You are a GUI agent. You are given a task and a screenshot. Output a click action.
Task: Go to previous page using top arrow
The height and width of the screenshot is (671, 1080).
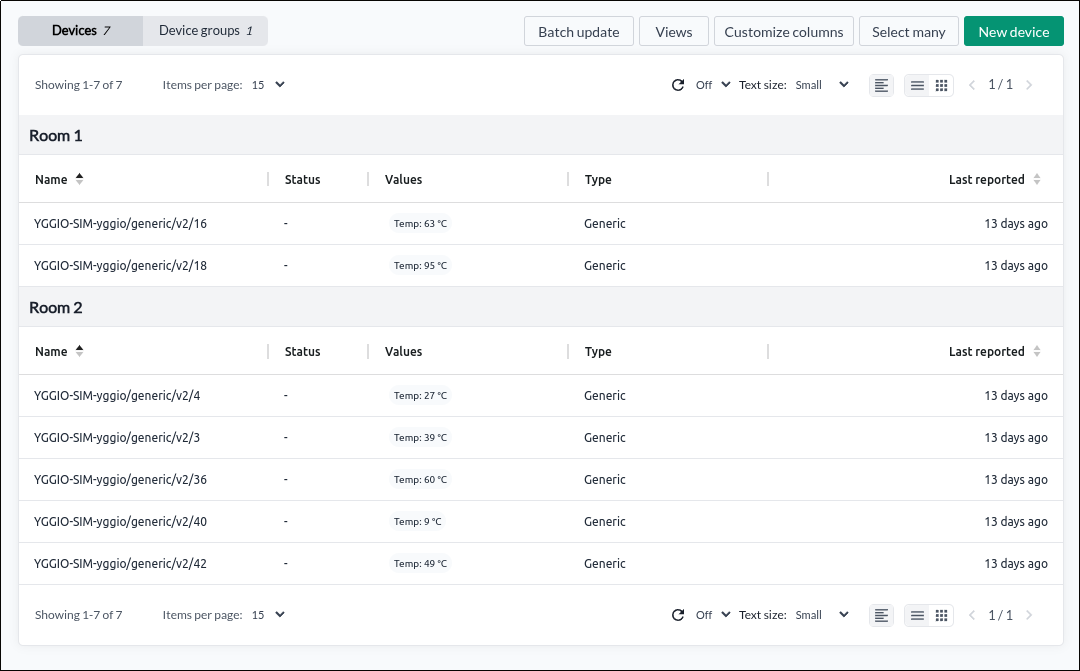(972, 85)
